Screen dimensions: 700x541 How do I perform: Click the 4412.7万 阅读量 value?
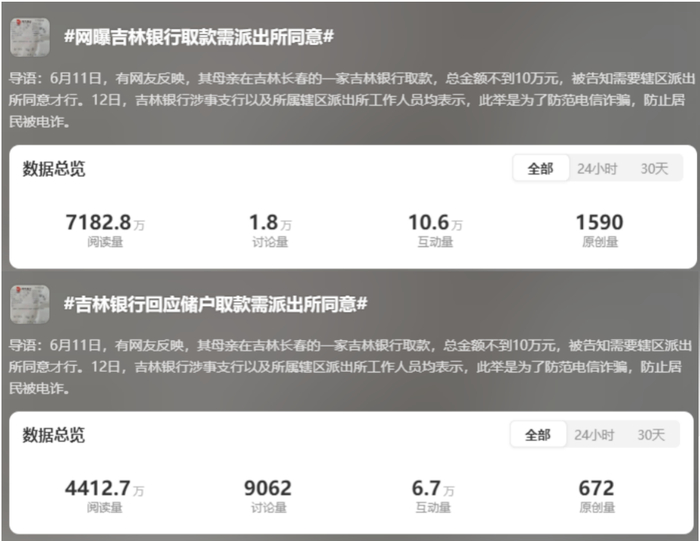pyautogui.click(x=104, y=488)
